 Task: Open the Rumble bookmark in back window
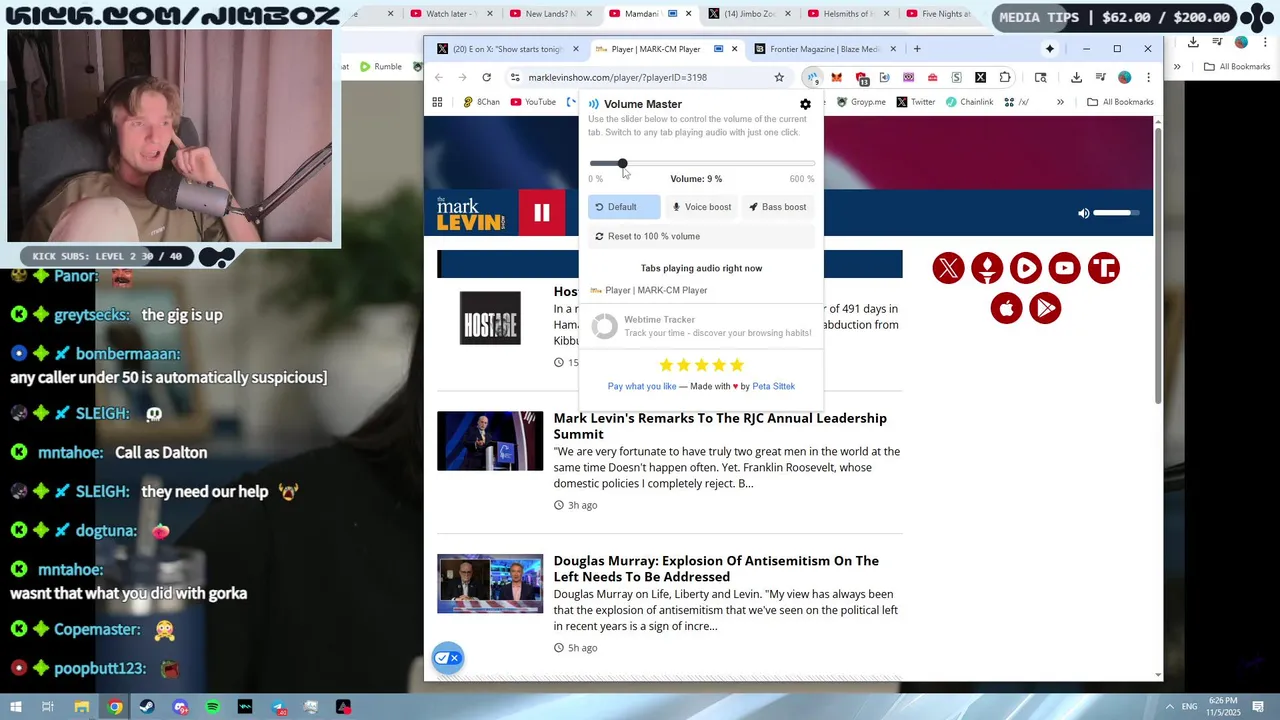click(x=380, y=67)
